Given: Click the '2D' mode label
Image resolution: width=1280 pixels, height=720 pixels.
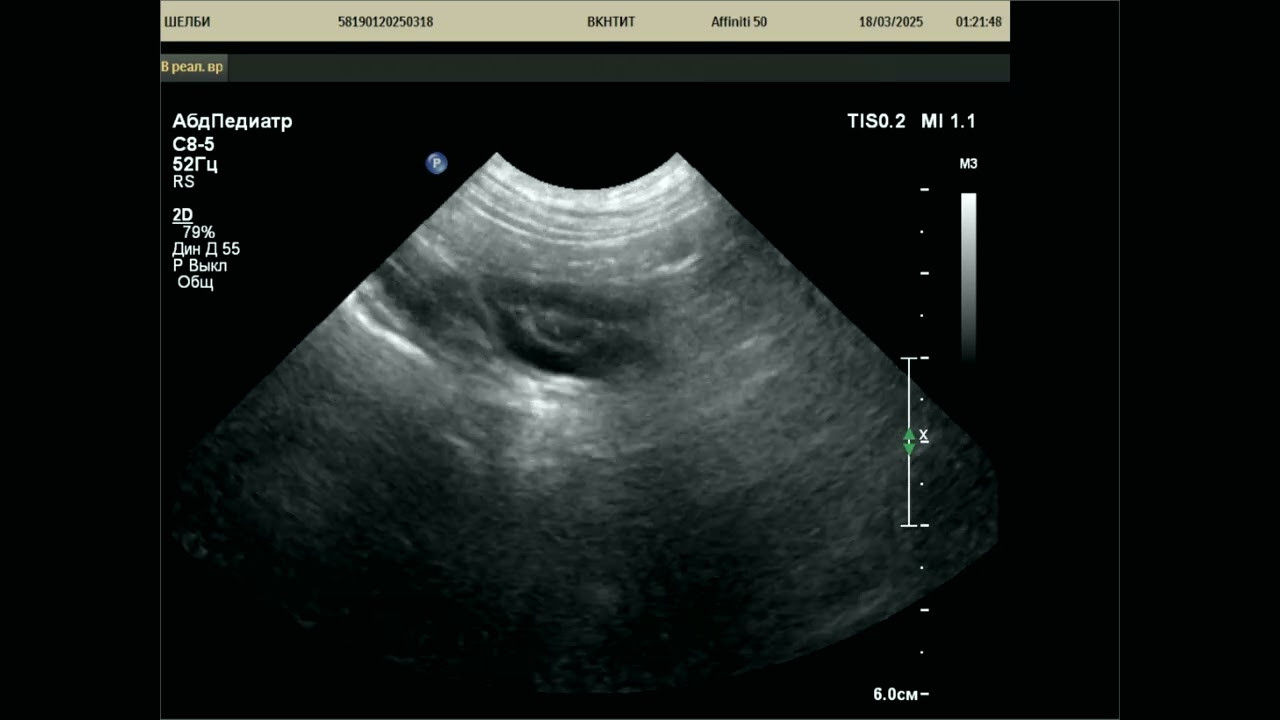Looking at the screenshot, I should tap(182, 215).
